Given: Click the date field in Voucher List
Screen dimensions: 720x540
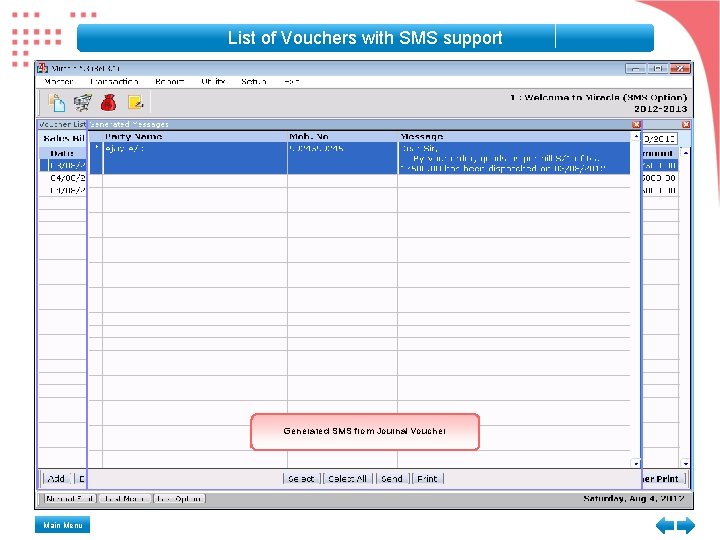Looking at the screenshot, I should click(659, 139).
